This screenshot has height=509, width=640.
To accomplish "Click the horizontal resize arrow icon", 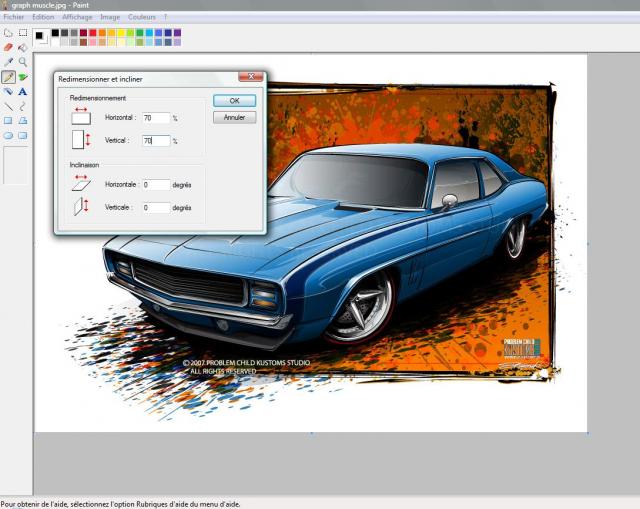I will 81,116.
